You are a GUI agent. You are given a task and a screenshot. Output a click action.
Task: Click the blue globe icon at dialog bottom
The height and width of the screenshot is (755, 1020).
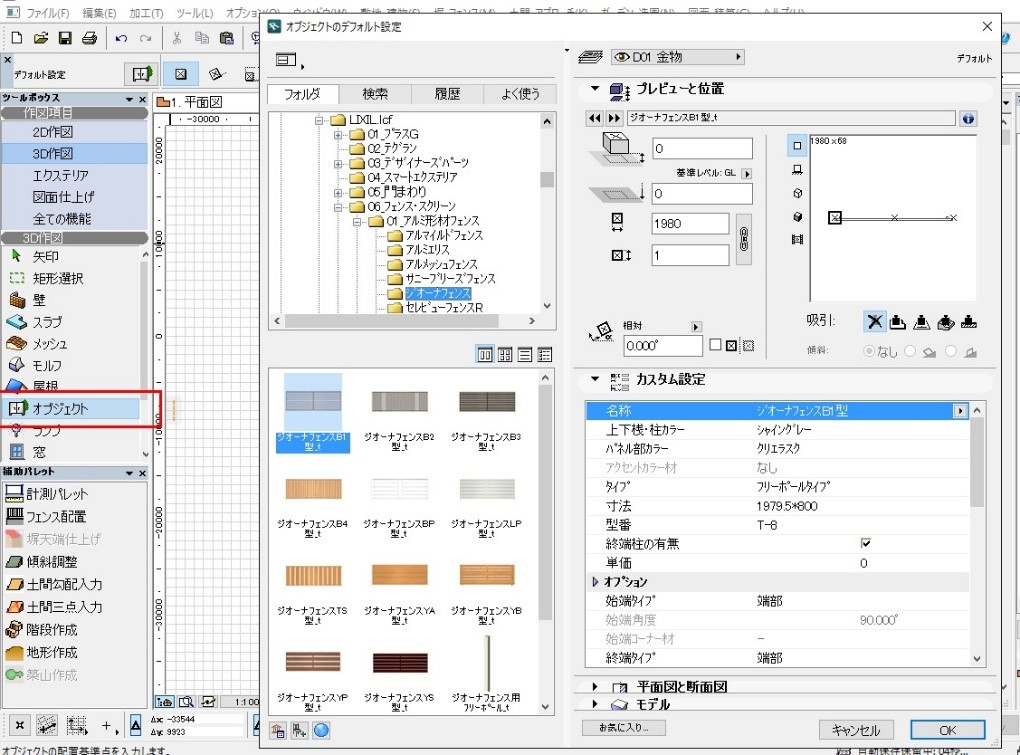tap(321, 730)
